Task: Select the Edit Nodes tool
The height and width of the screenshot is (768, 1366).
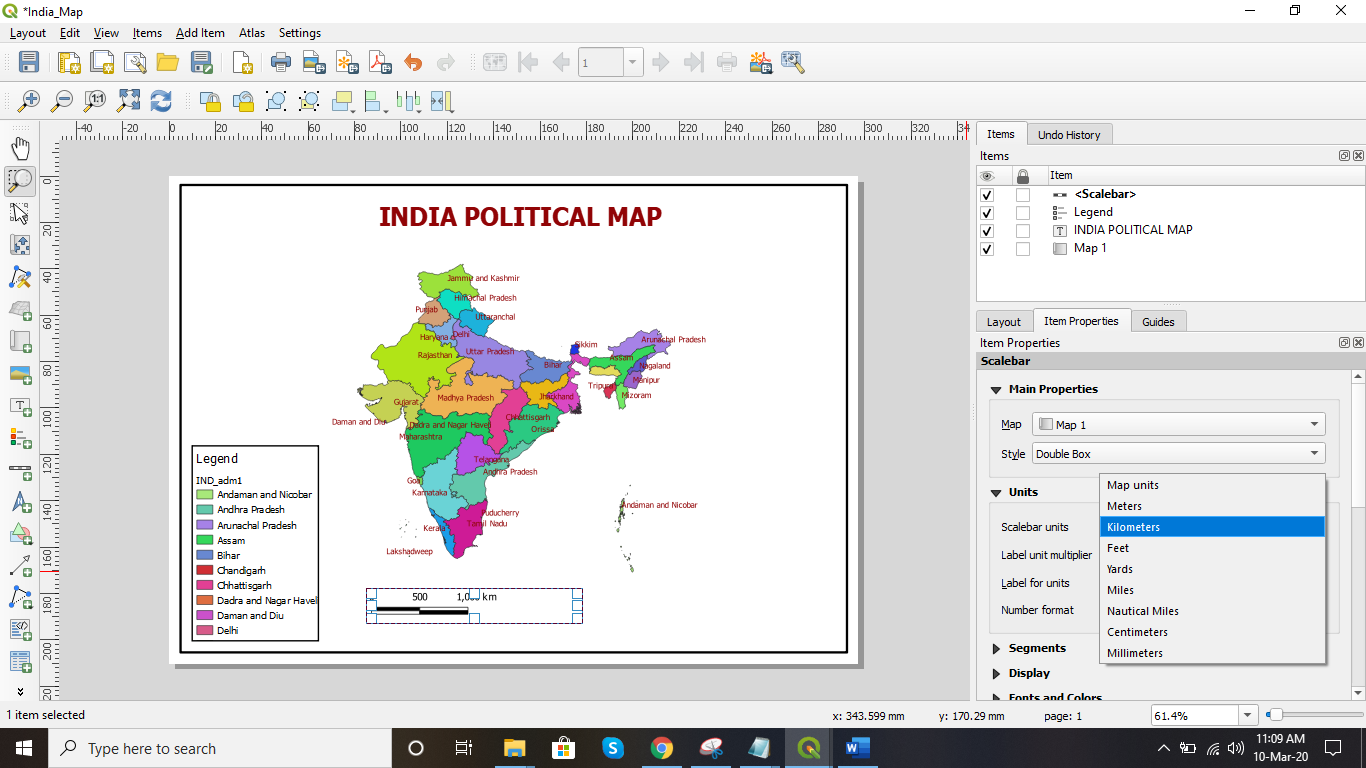Action: click(x=20, y=277)
